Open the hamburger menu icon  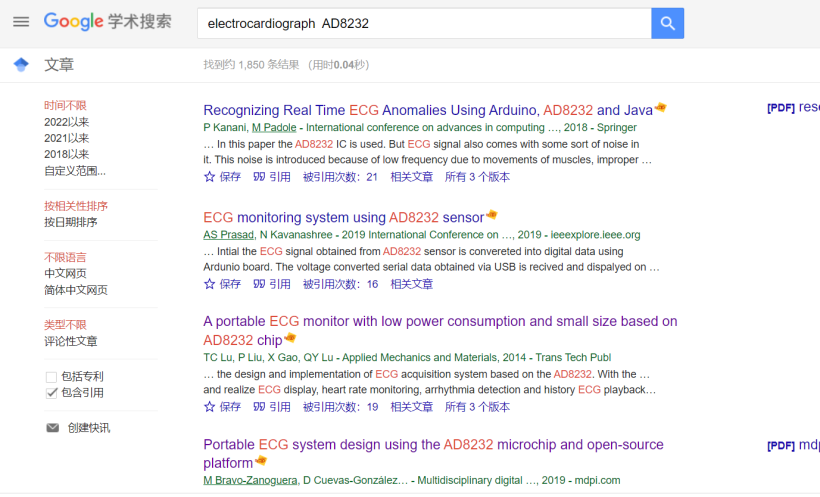pos(21,22)
